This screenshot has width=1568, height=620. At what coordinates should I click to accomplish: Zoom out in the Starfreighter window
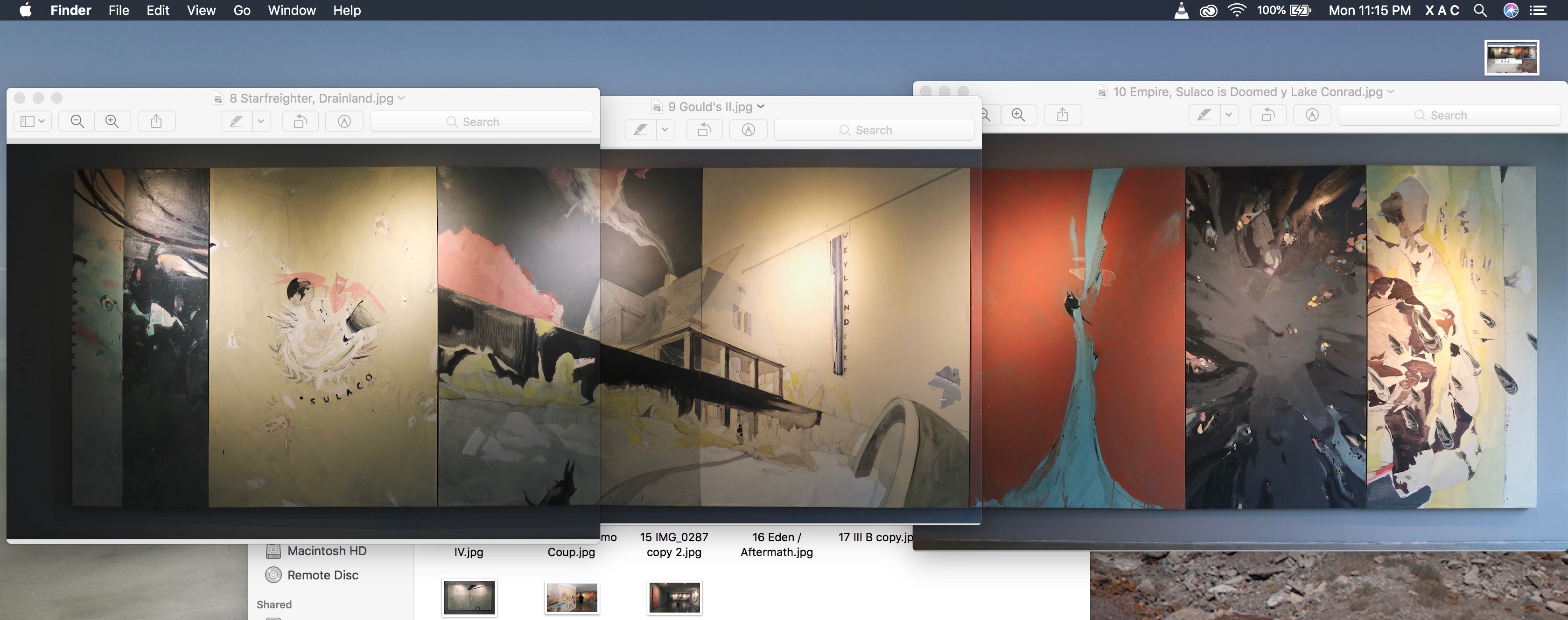point(77,121)
